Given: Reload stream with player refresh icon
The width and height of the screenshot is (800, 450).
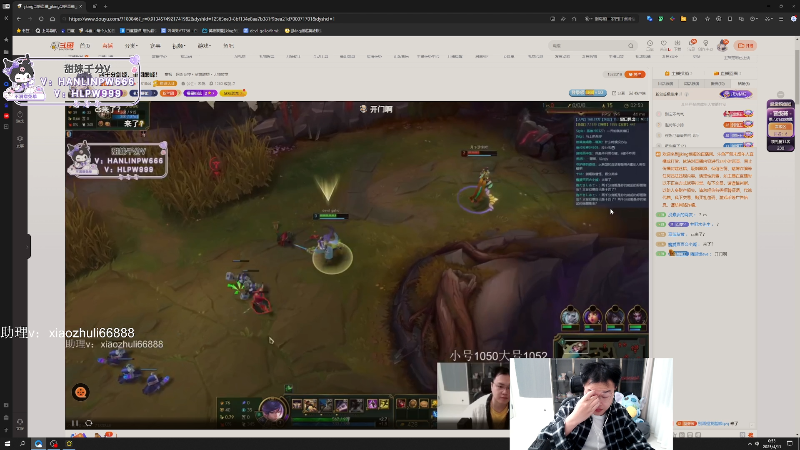Looking at the screenshot, I should click(89, 423).
